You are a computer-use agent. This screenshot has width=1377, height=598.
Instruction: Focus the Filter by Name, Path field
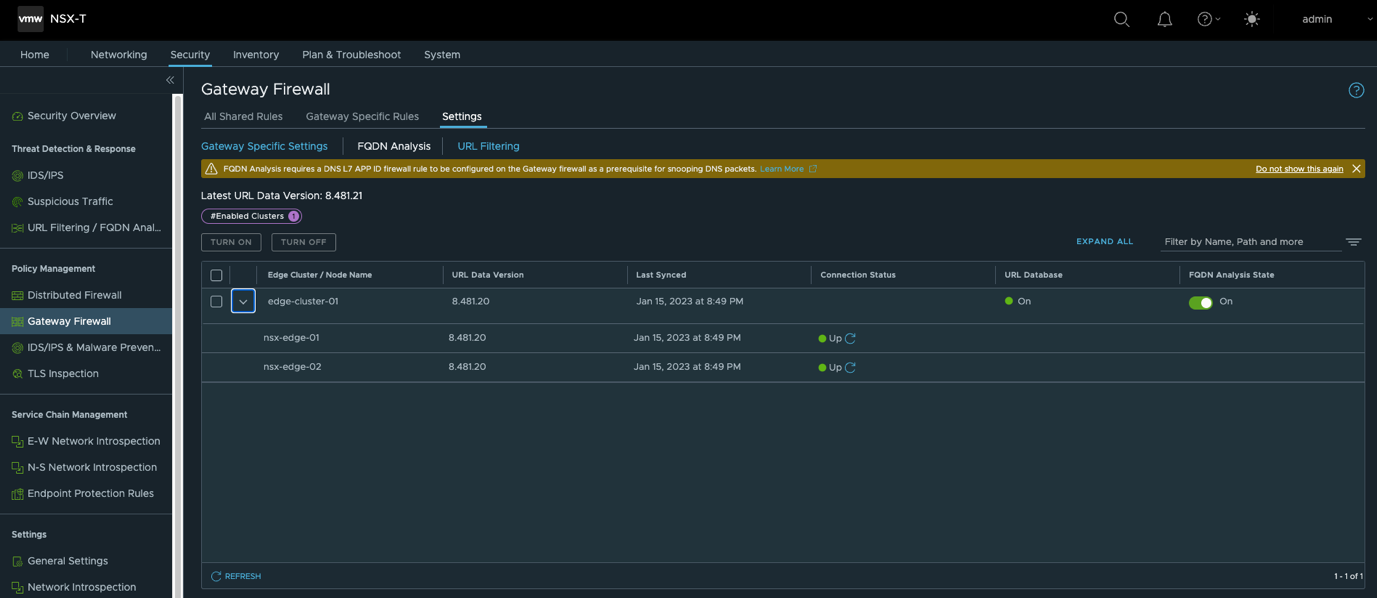click(1250, 242)
